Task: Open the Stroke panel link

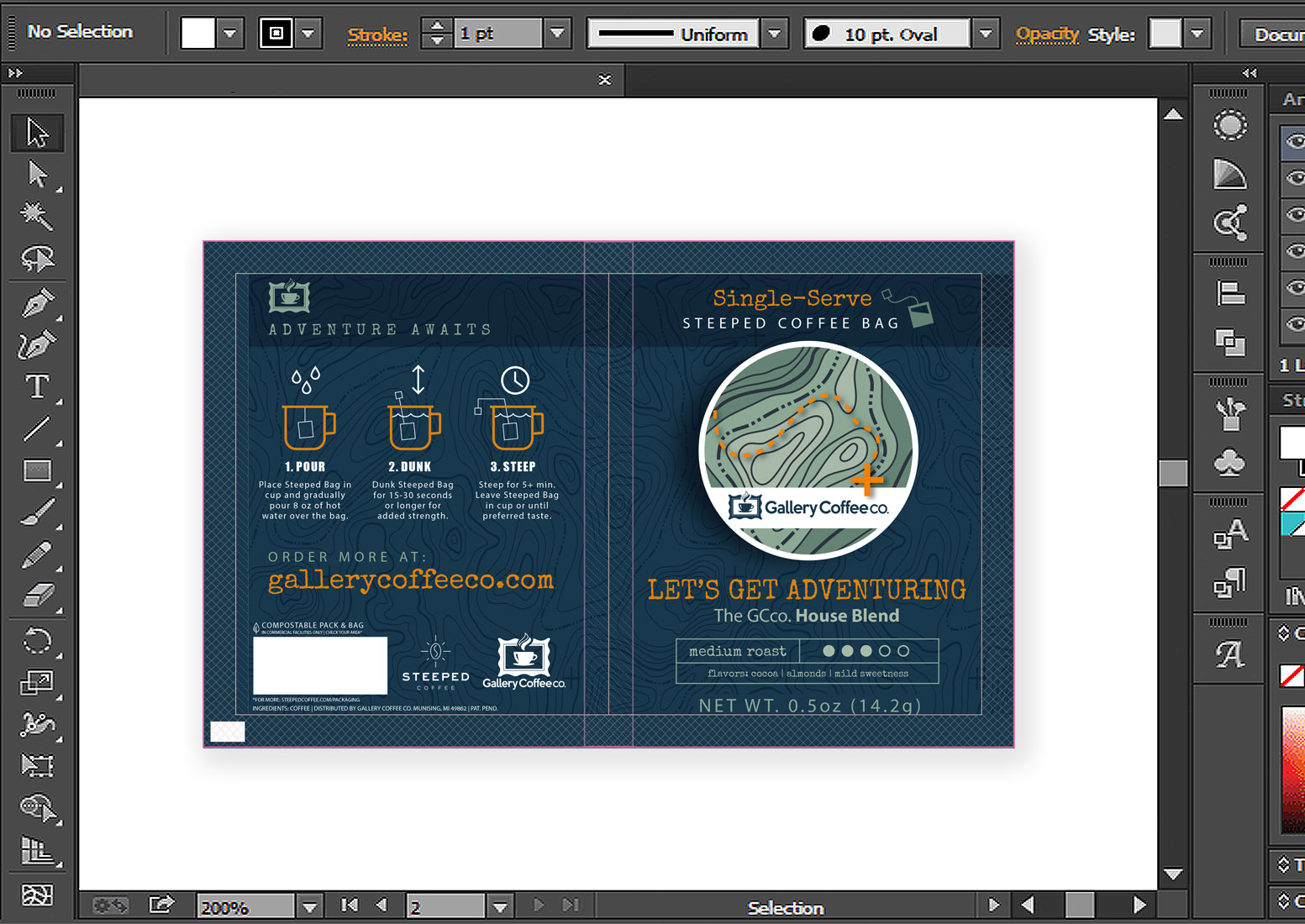Action: pyautogui.click(x=377, y=35)
